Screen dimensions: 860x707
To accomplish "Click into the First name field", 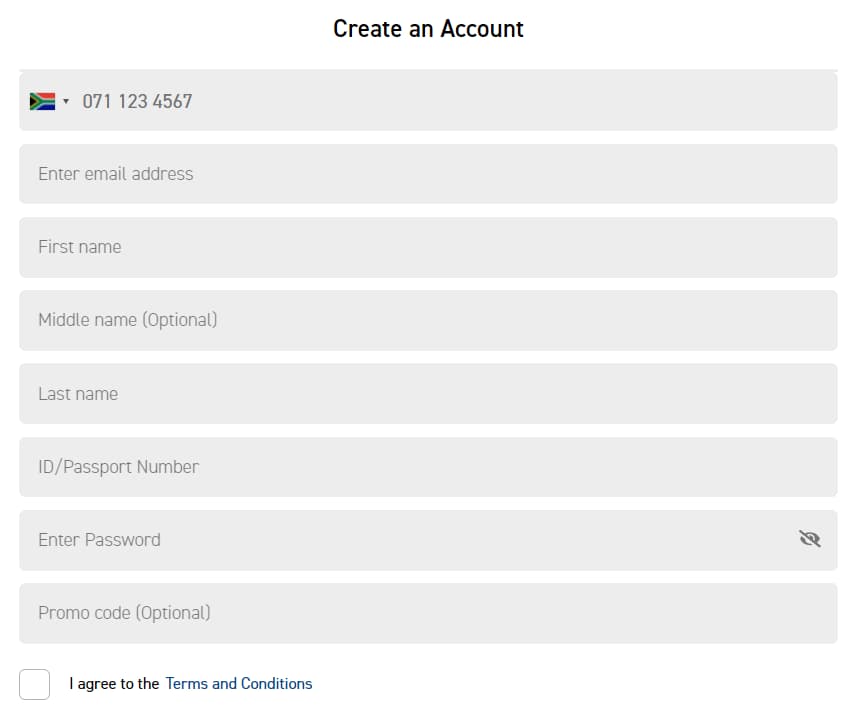I will (428, 247).
